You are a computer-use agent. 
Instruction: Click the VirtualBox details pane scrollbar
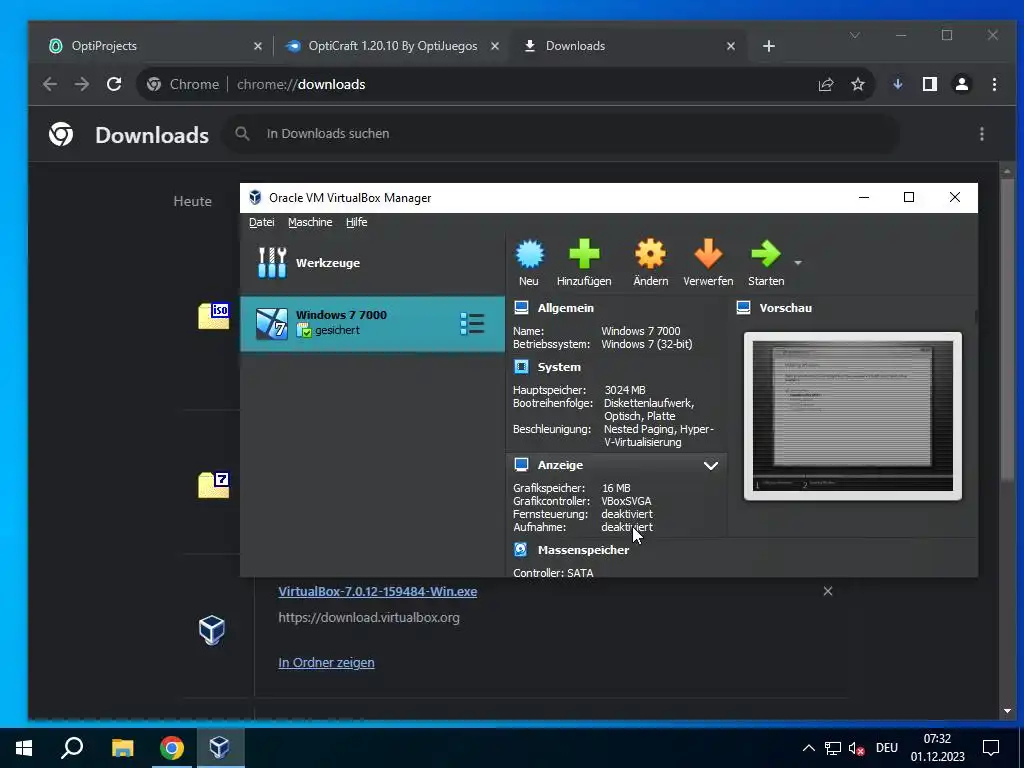pos(976,317)
